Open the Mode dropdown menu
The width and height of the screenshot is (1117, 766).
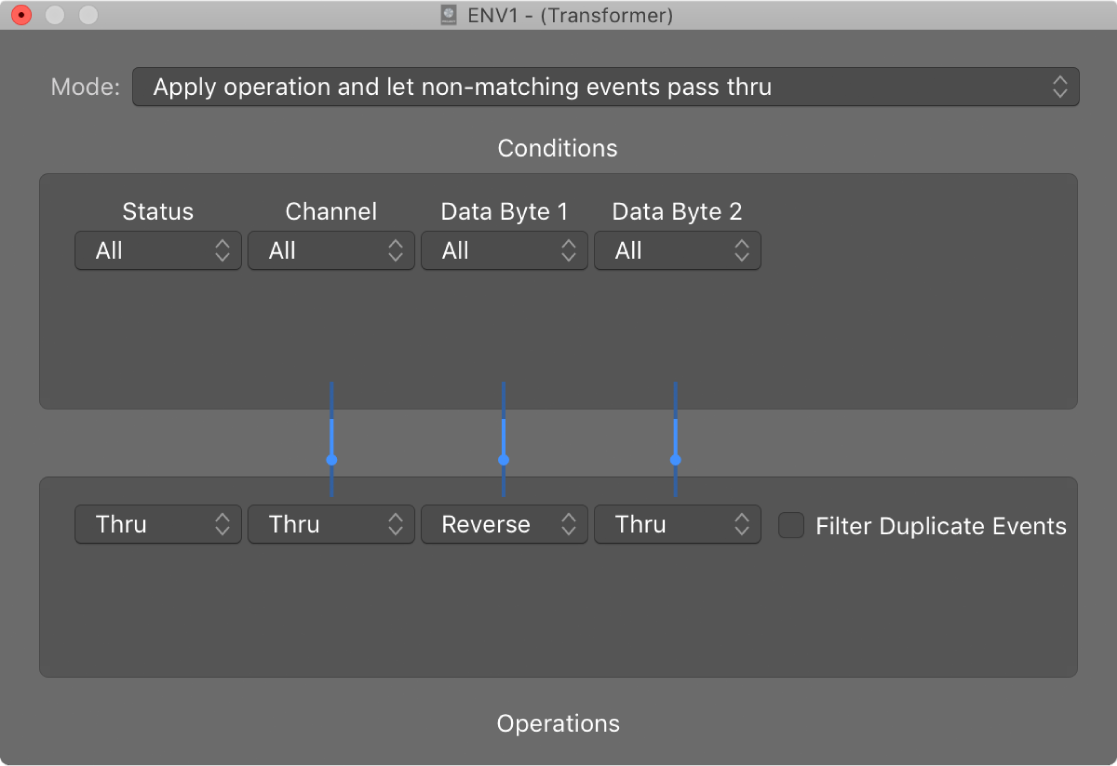tap(606, 87)
